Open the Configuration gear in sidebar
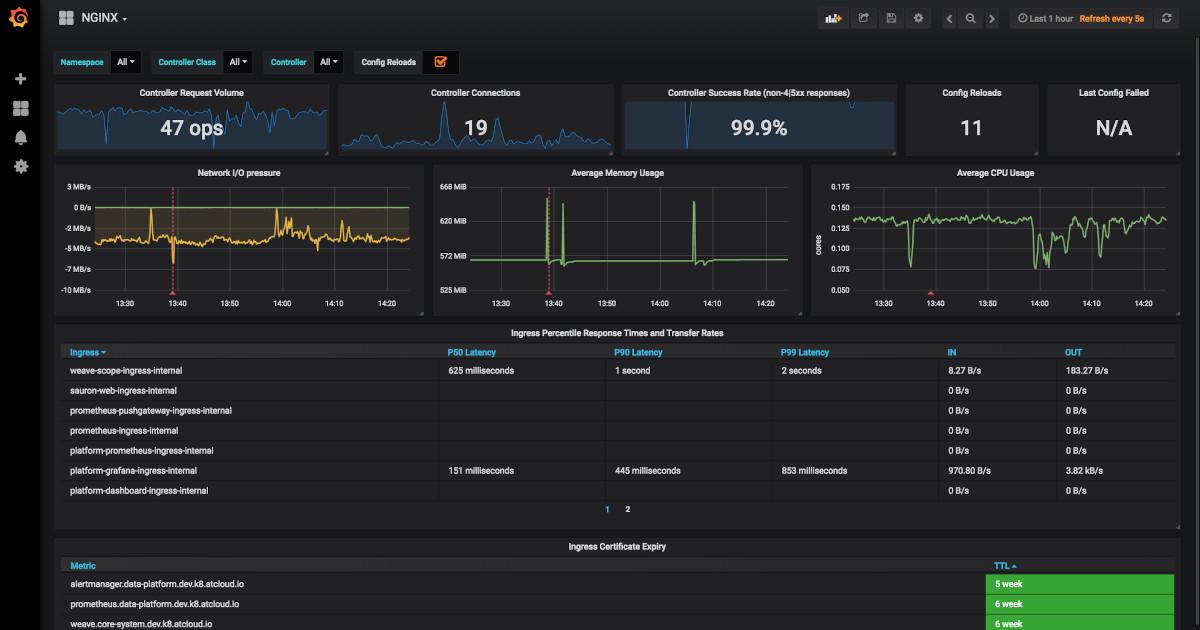This screenshot has height=630, width=1200. pos(20,166)
